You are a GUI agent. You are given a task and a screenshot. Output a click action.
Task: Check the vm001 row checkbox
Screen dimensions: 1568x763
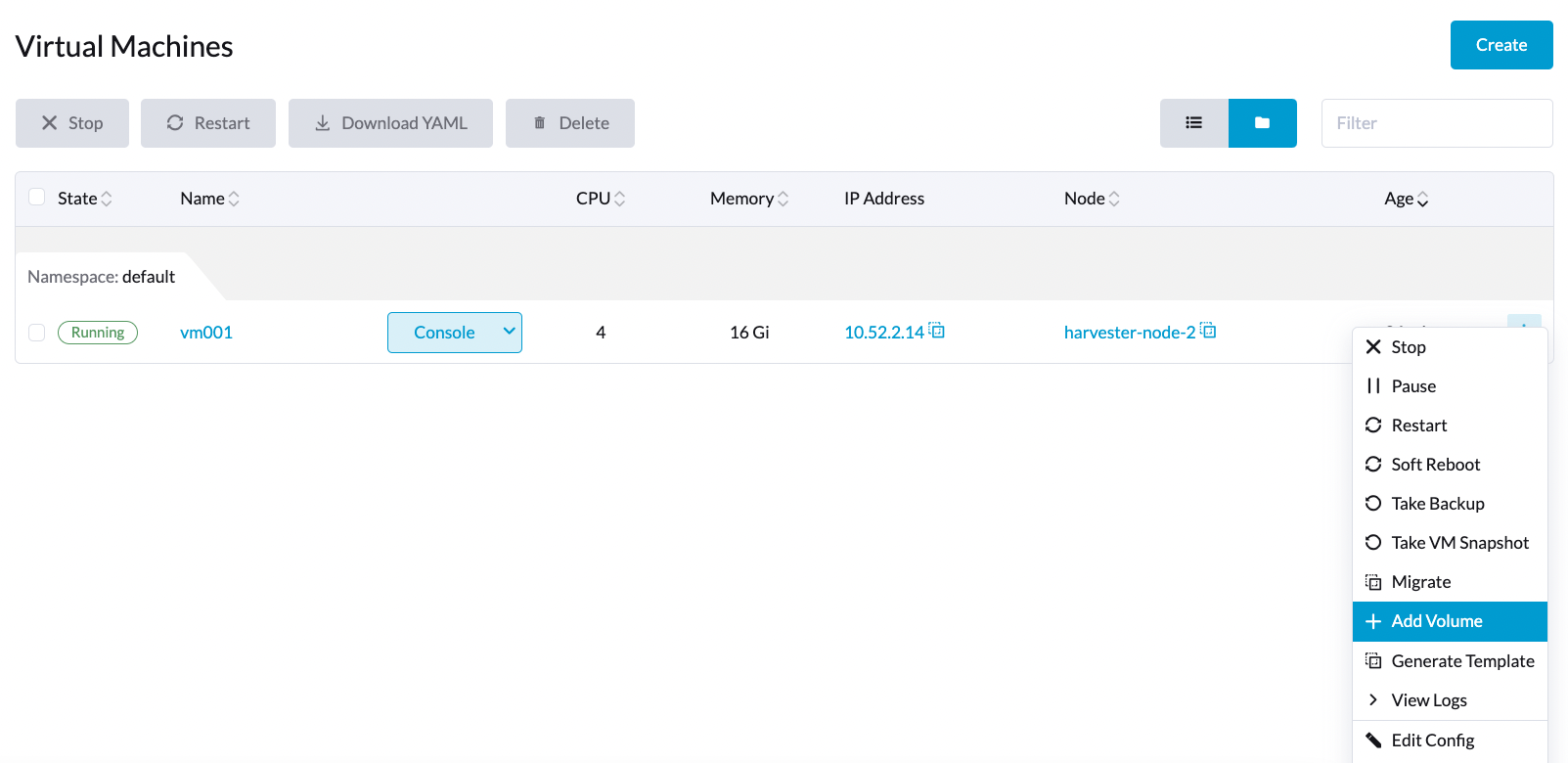pyautogui.click(x=37, y=333)
